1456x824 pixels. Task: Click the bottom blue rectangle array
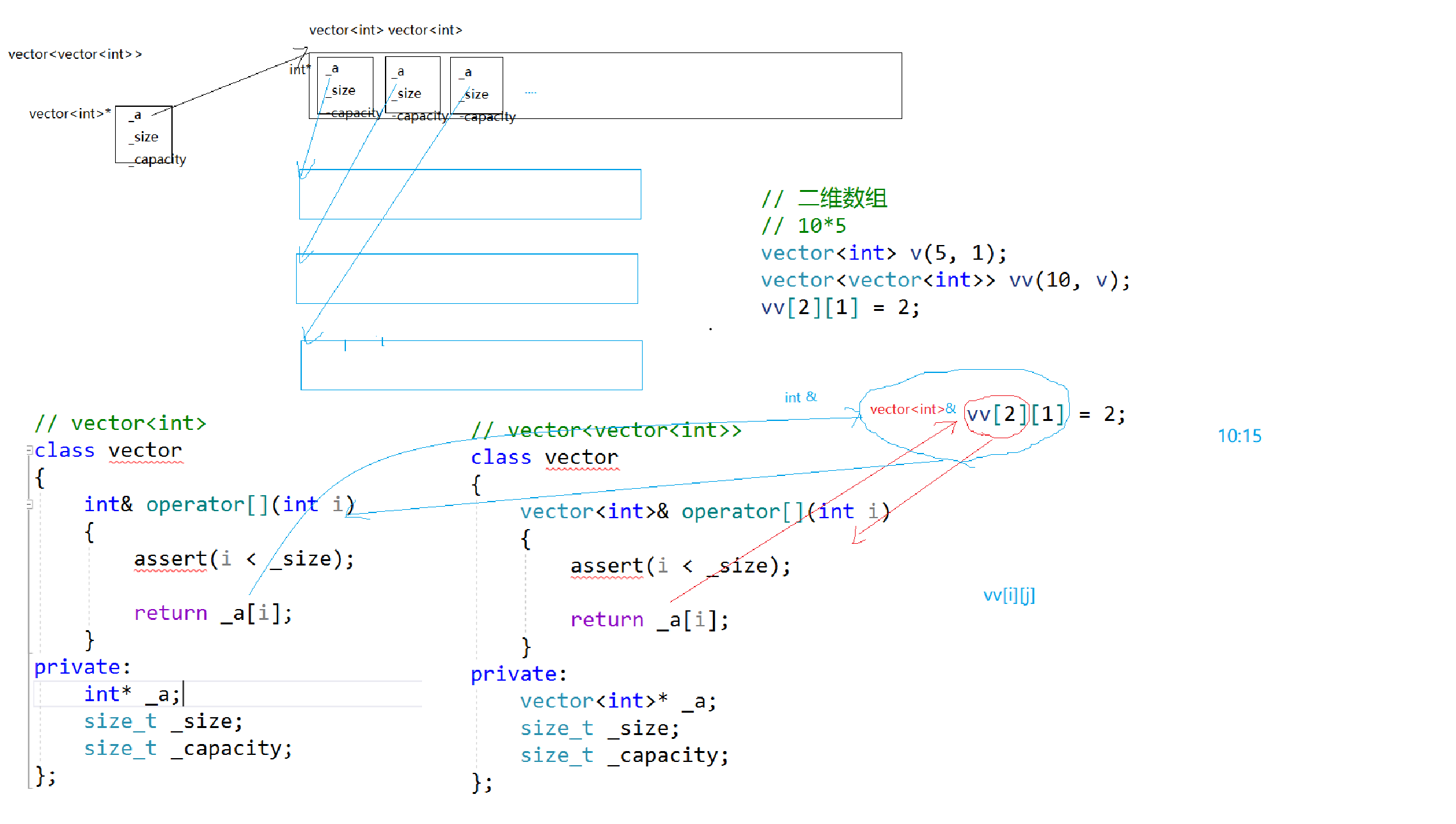[471, 365]
